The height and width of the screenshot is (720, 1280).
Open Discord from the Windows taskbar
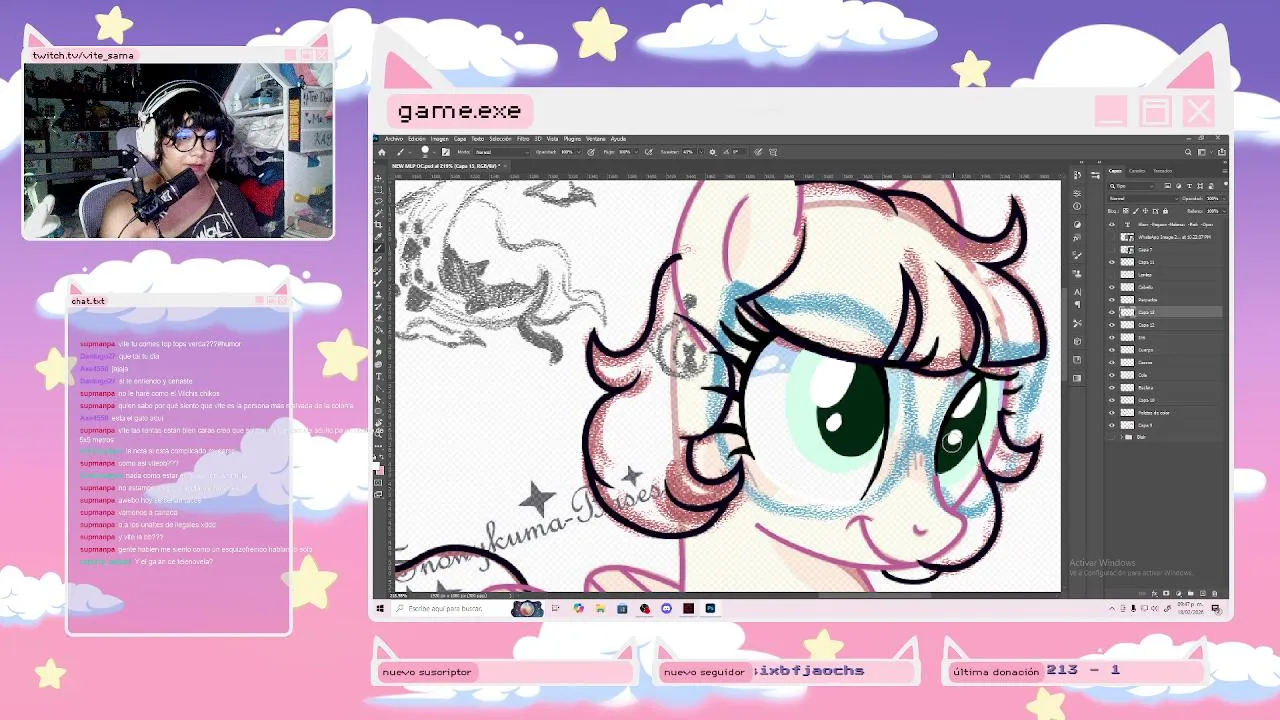[x=666, y=608]
